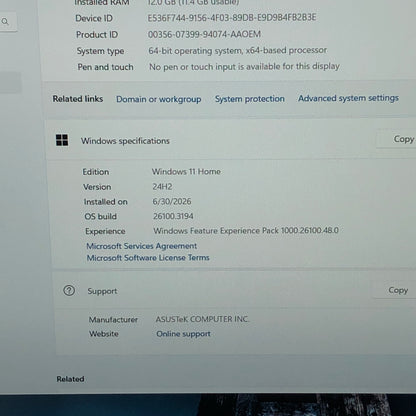Screen dimensions: 416x416
Task: Select the Windows Feature Experience Pack value
Action: [246, 231]
